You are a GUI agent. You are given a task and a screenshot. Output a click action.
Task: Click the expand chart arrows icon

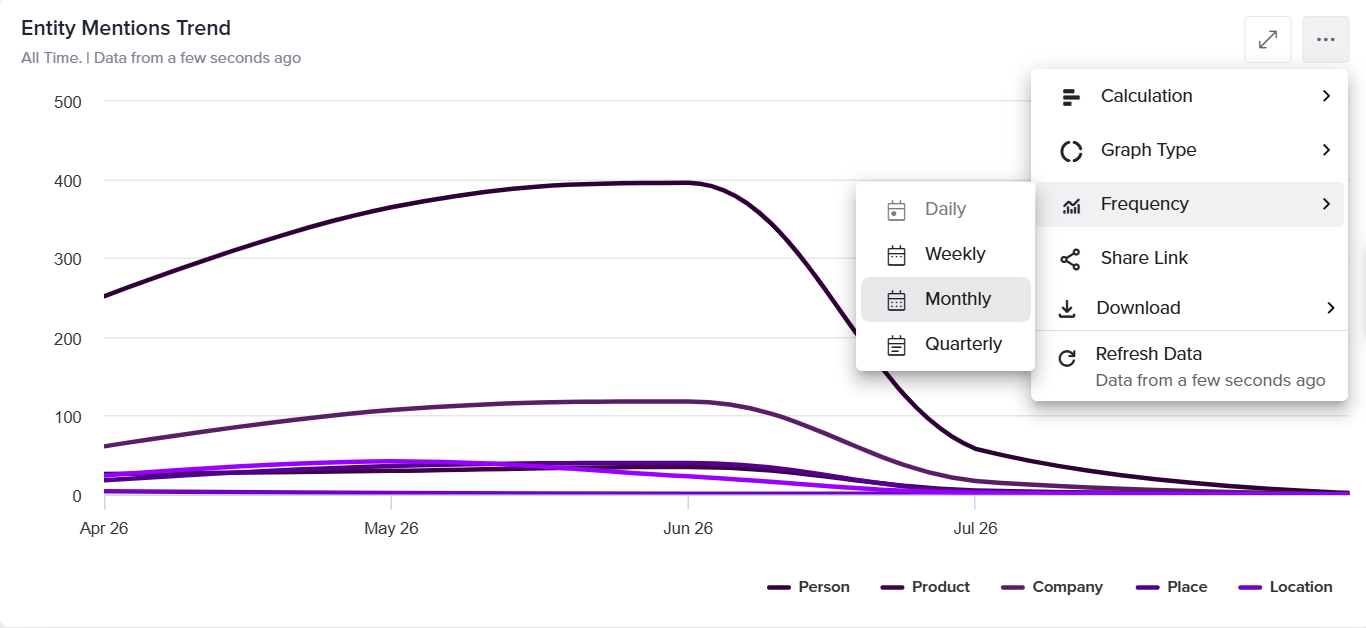pos(1268,40)
